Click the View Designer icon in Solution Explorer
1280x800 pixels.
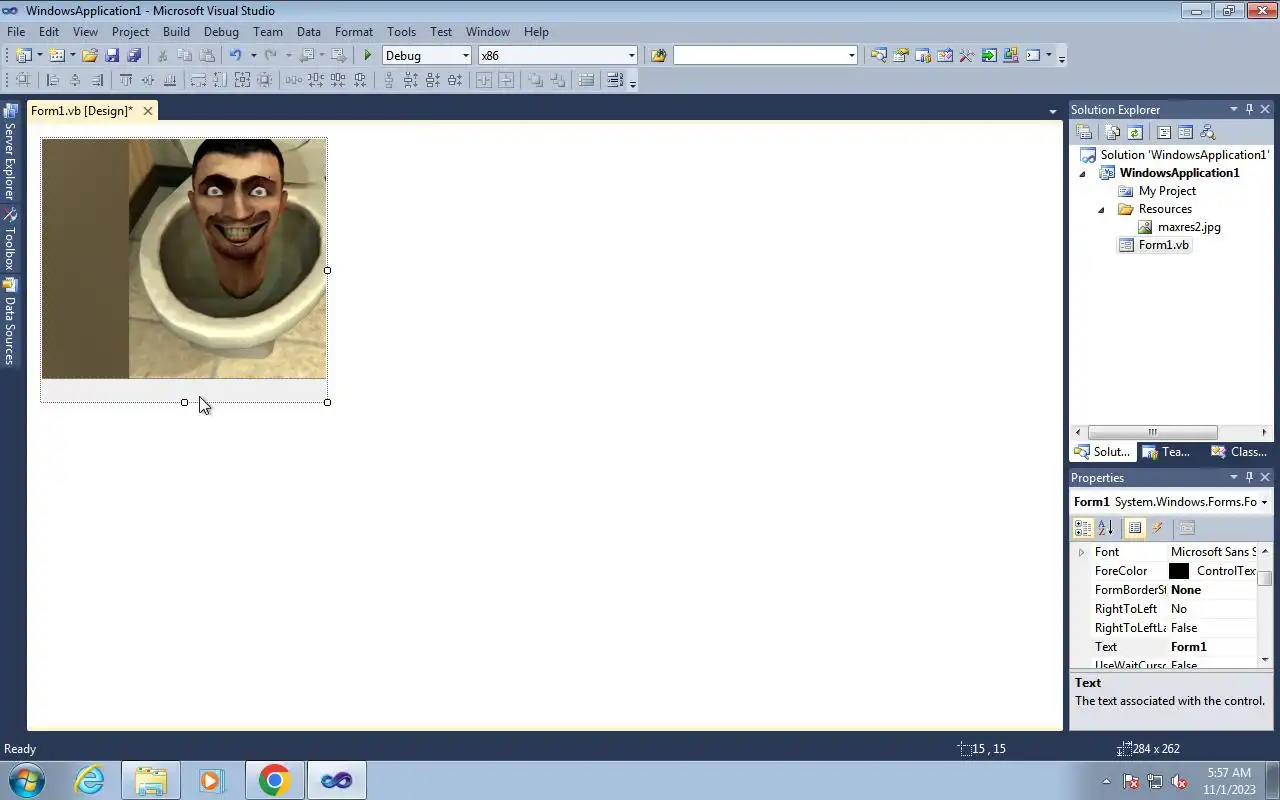tap(1185, 132)
